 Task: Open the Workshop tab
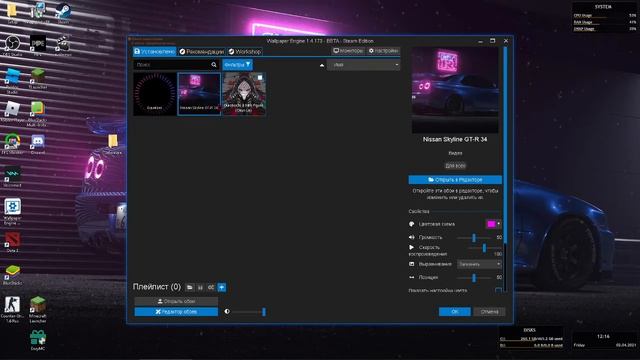tap(244, 51)
